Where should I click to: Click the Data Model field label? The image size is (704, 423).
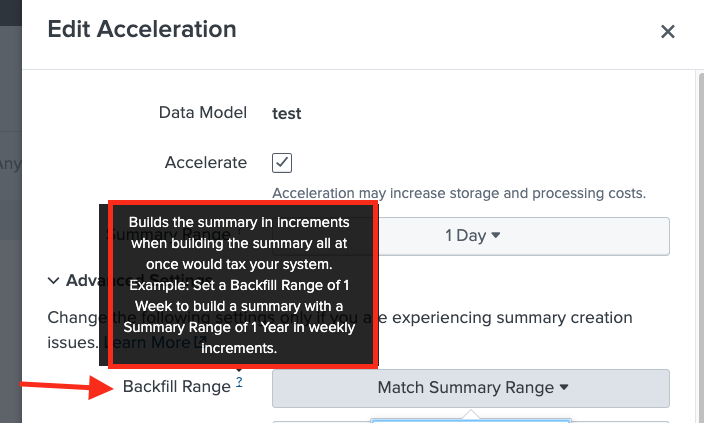(x=203, y=112)
